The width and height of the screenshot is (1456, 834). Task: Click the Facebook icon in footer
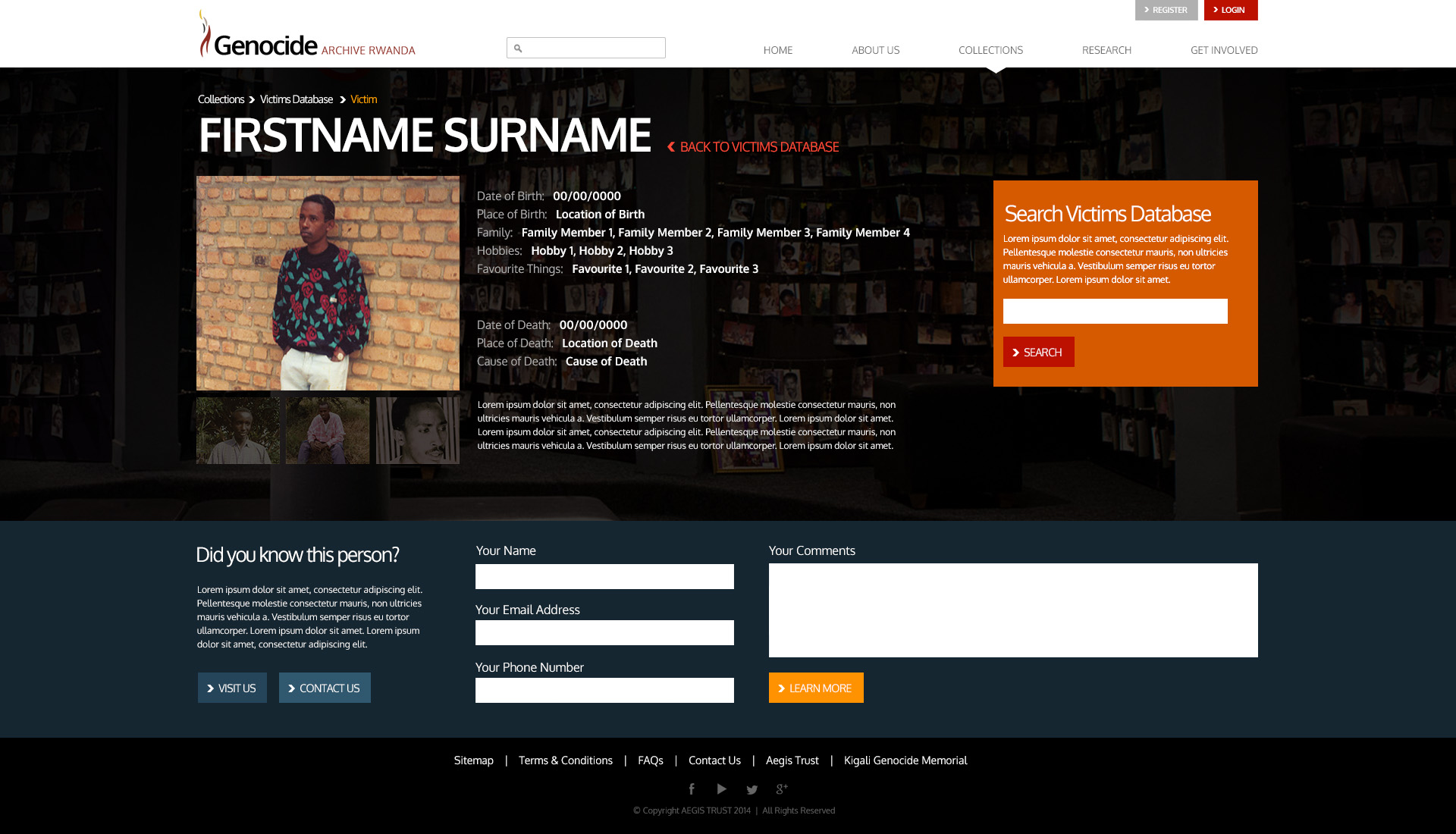coord(692,789)
